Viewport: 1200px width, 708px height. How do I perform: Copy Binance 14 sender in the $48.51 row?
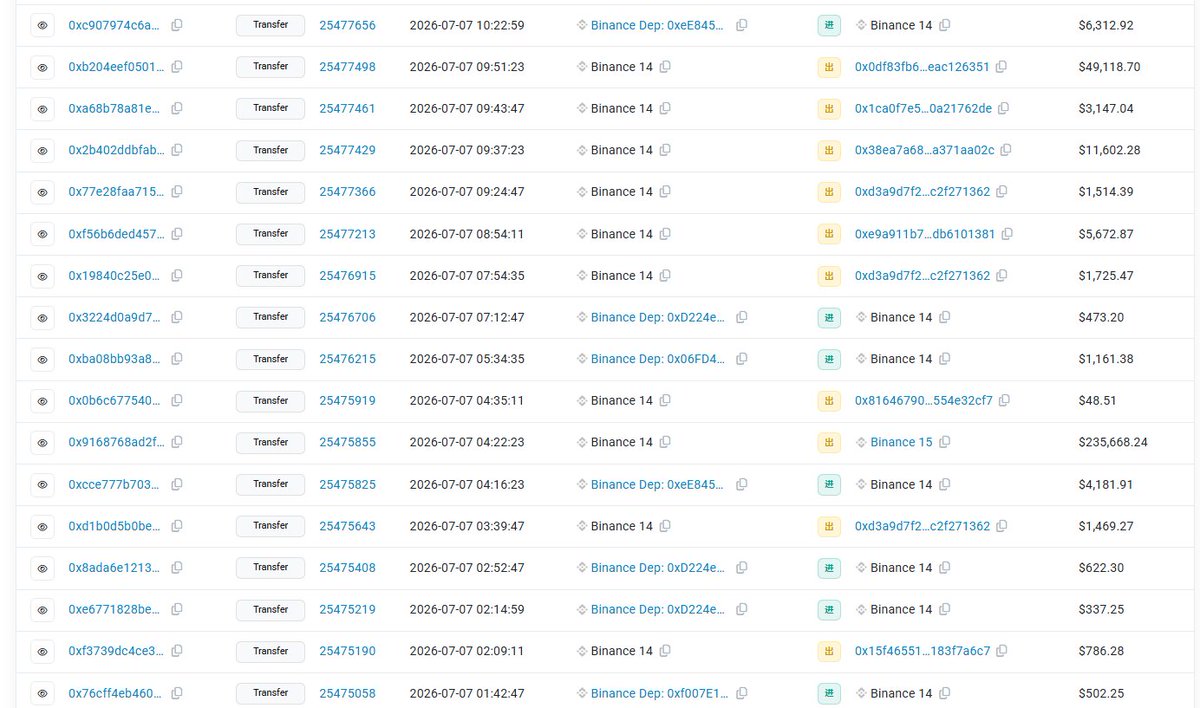coord(665,400)
